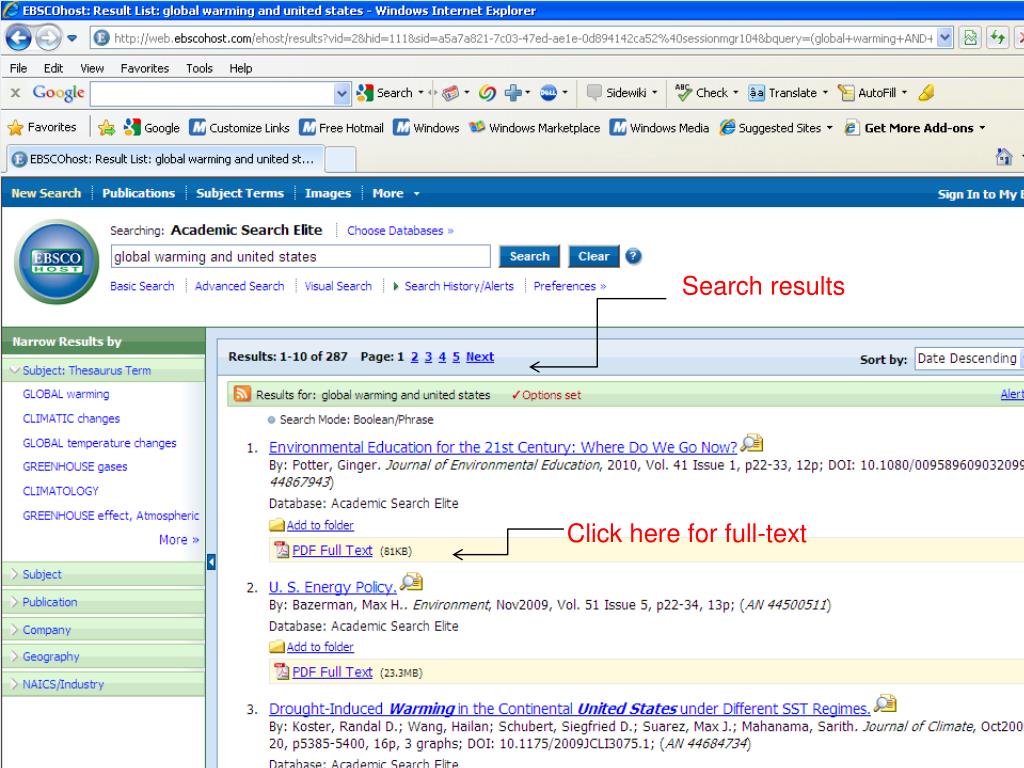The height and width of the screenshot is (768, 1024).
Task: Click the EBSCO Host logo
Action: [57, 261]
